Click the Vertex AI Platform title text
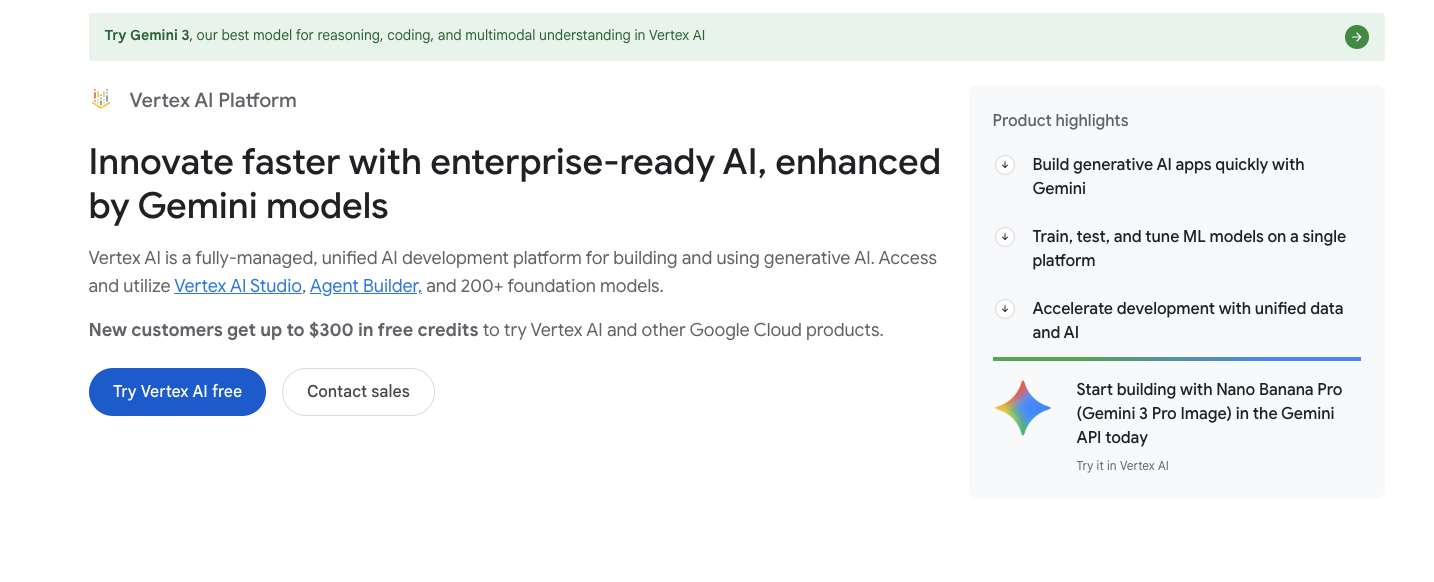1434x582 pixels. point(213,100)
